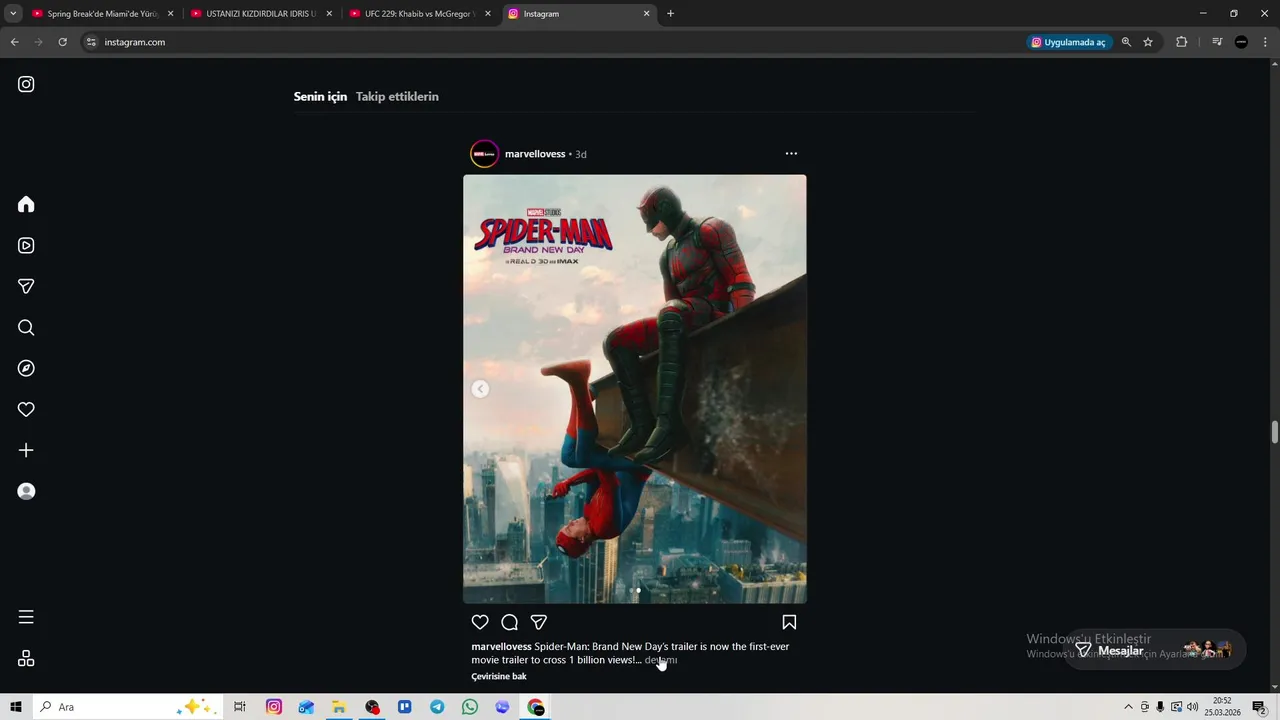Open Chrome three-dot menu

pos(1266,42)
